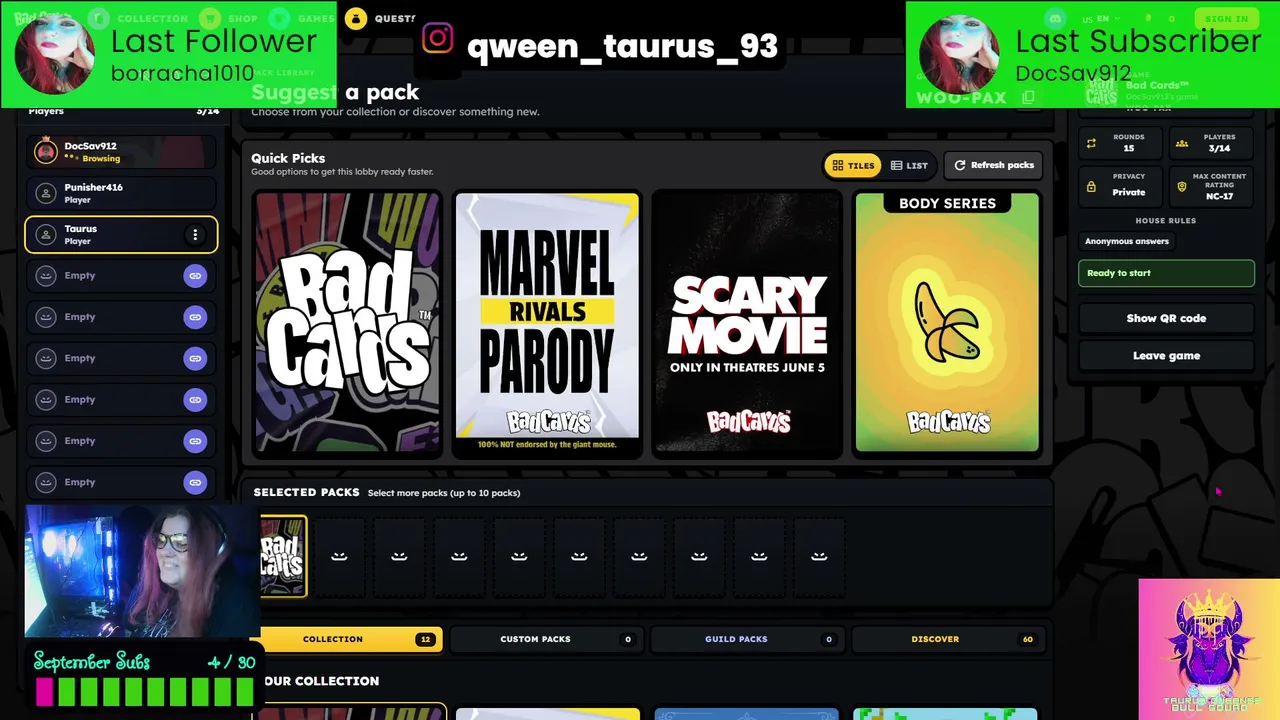Click DocSav912's crowned host avatar
The width and height of the screenshot is (1280, 720).
point(45,151)
